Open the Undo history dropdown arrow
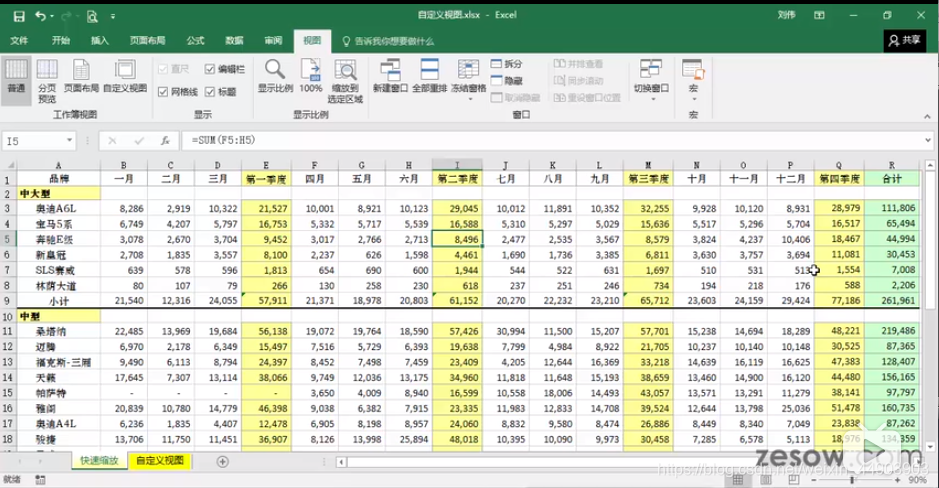The image size is (939, 488). click(52, 16)
